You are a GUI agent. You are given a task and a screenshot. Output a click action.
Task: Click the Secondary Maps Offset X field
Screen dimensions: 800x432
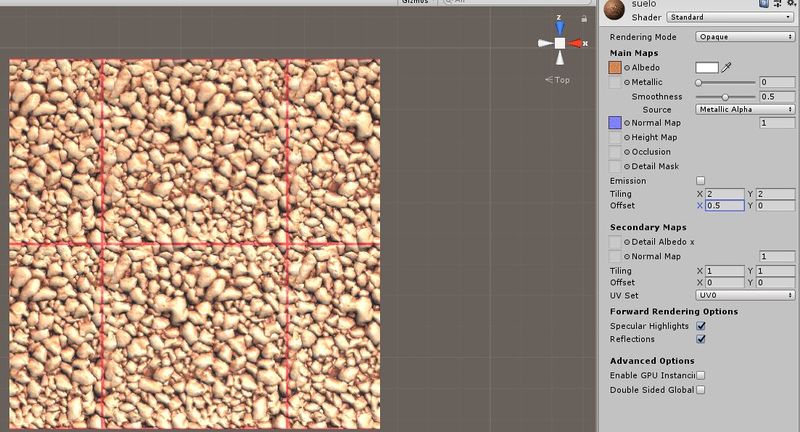coord(724,283)
